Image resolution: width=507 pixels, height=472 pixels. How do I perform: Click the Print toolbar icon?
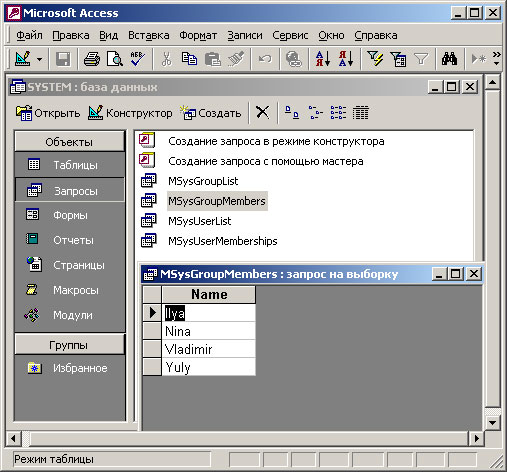click(x=92, y=59)
